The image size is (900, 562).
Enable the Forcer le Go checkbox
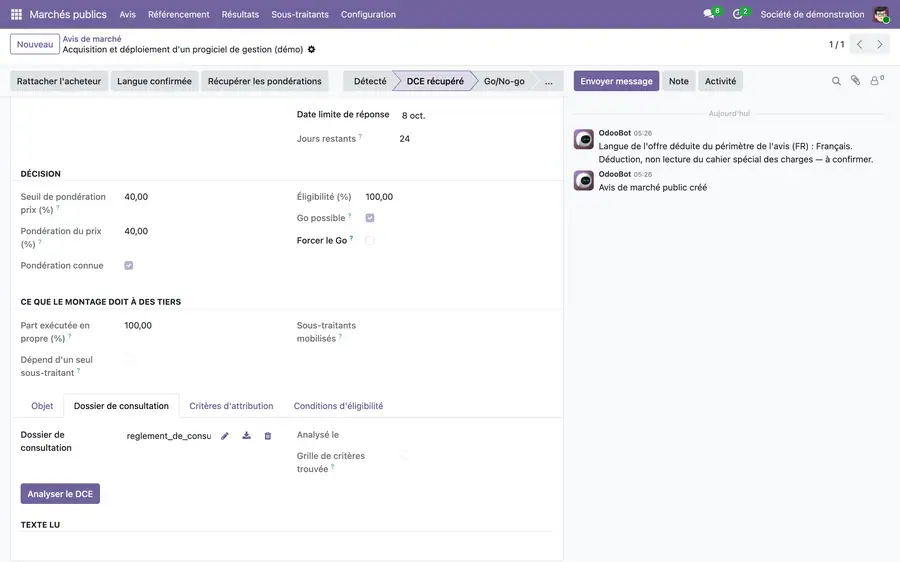click(x=370, y=241)
